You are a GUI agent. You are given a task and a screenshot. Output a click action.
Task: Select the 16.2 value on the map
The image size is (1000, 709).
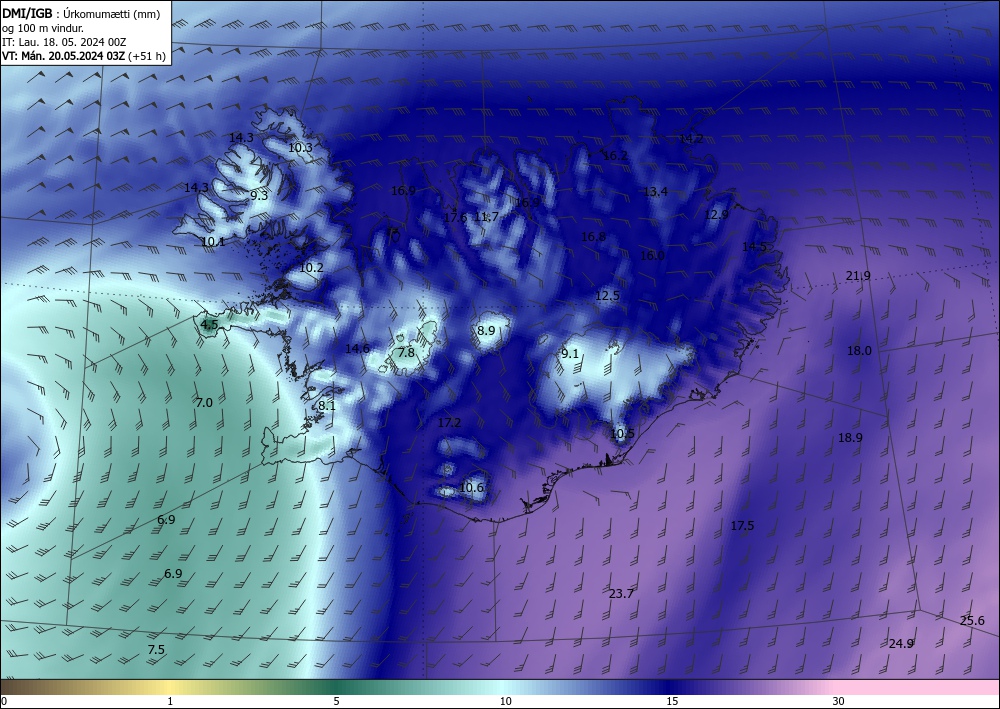(x=615, y=156)
